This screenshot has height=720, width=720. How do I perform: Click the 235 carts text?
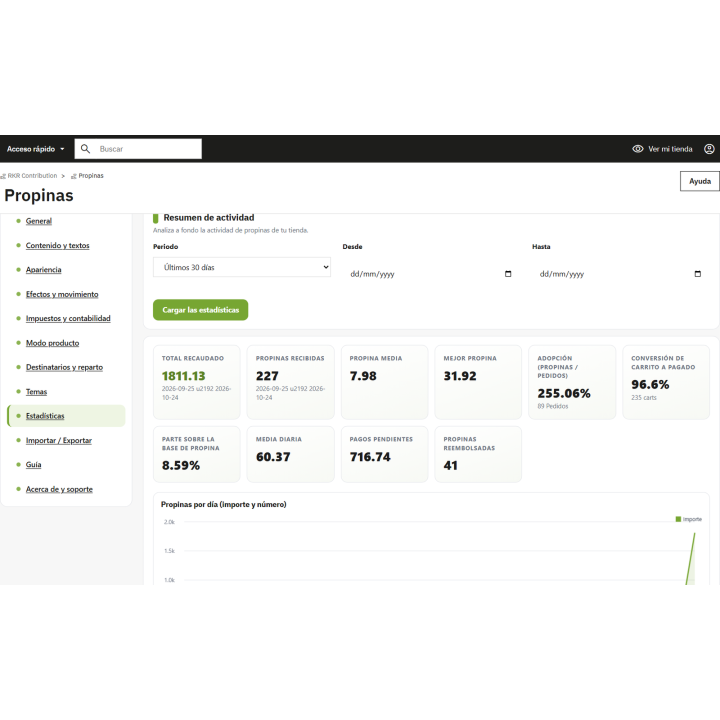[x=644, y=398]
